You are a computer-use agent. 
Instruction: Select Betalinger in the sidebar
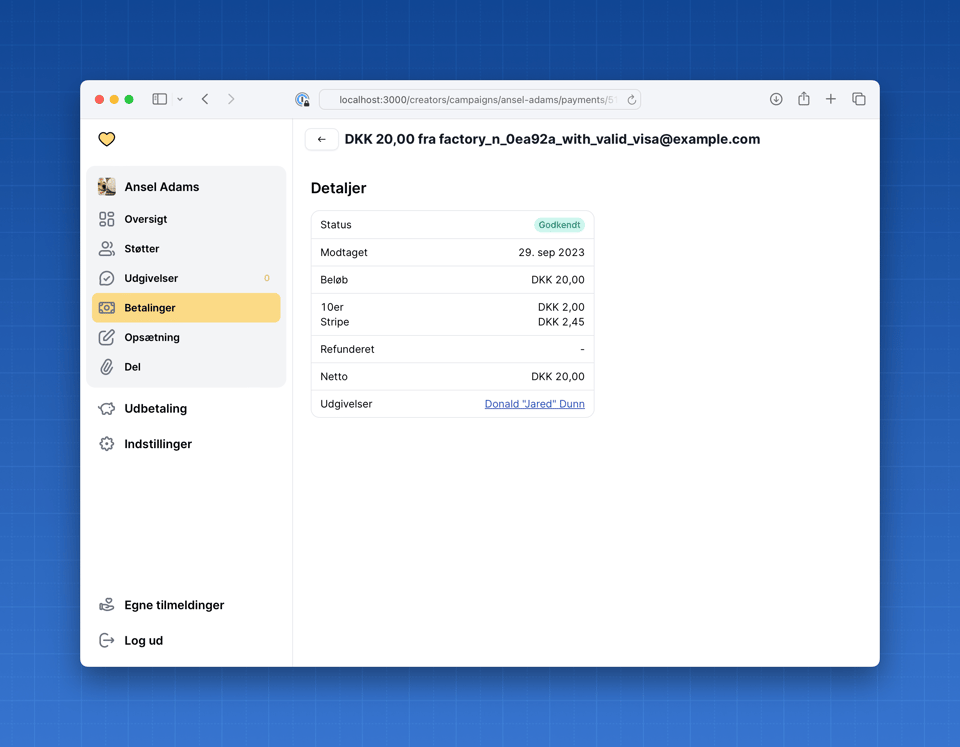pos(186,307)
